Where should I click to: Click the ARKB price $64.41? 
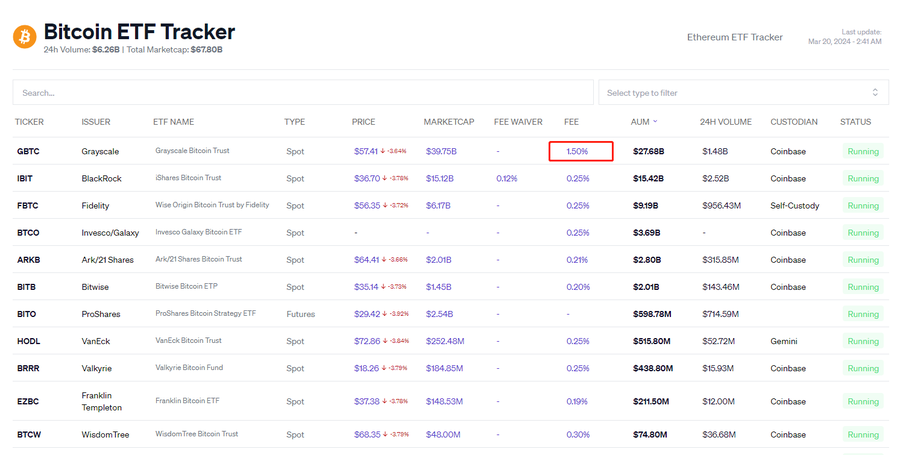click(x=366, y=260)
